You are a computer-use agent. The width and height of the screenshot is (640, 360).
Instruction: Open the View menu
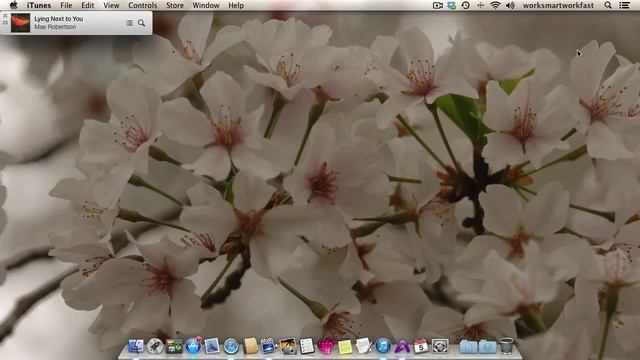111,5
